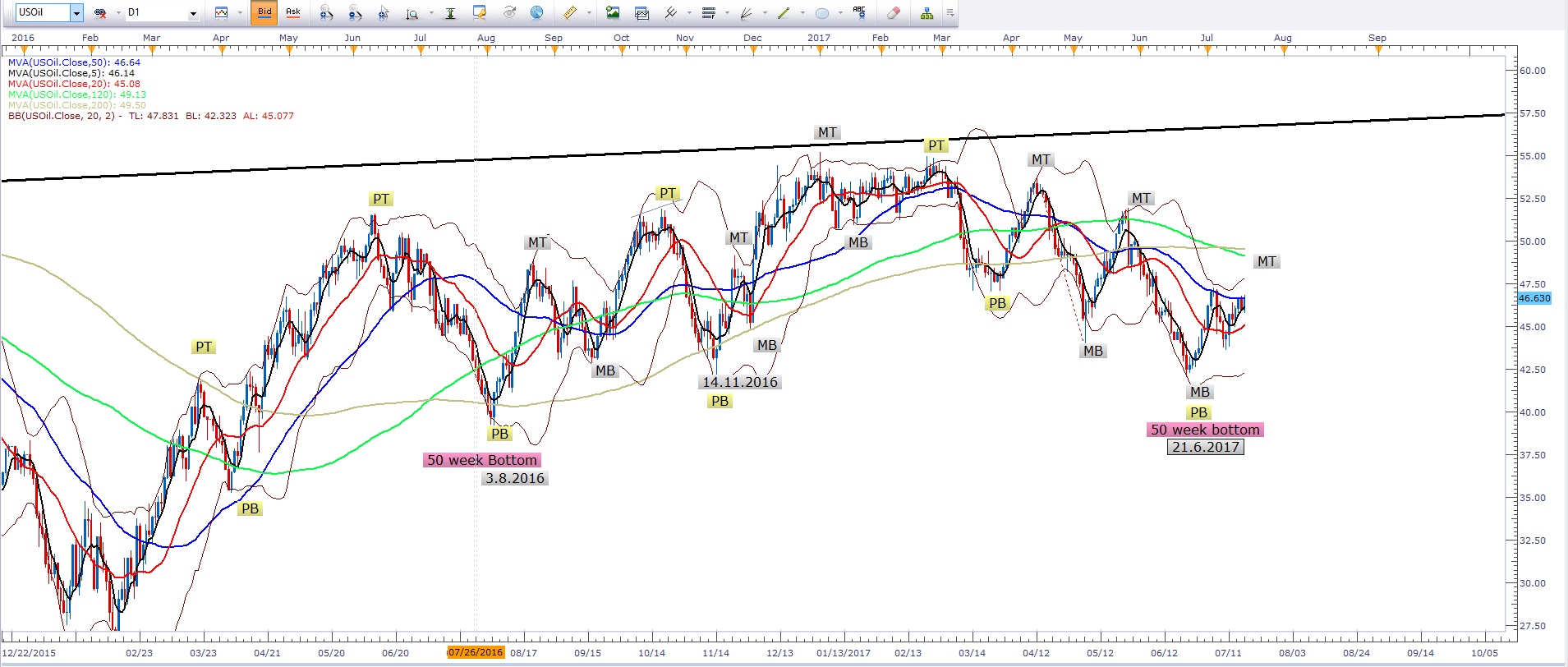Select the eraser tool
The height and width of the screenshot is (667, 1568).
894,12
